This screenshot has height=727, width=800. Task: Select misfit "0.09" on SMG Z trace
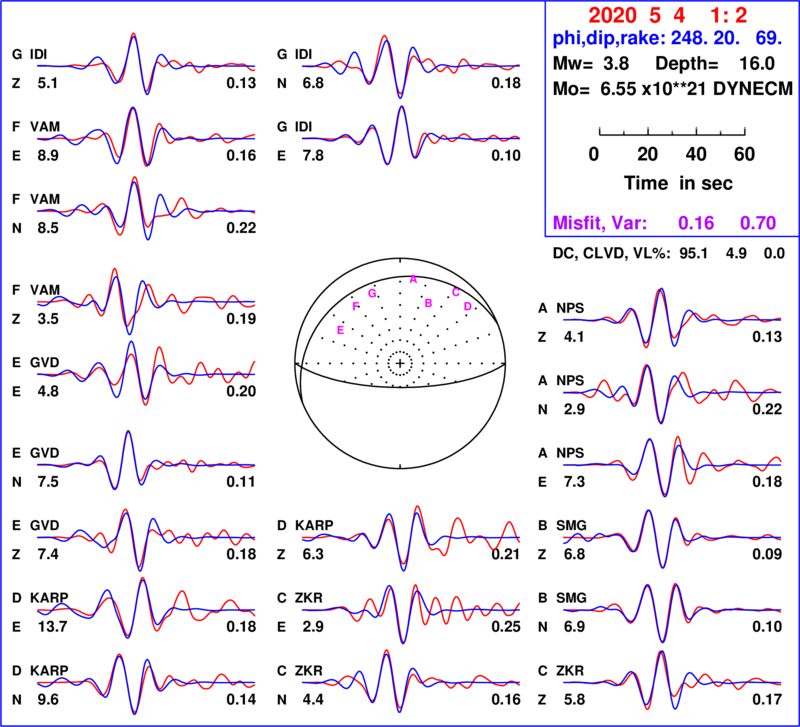tap(767, 554)
